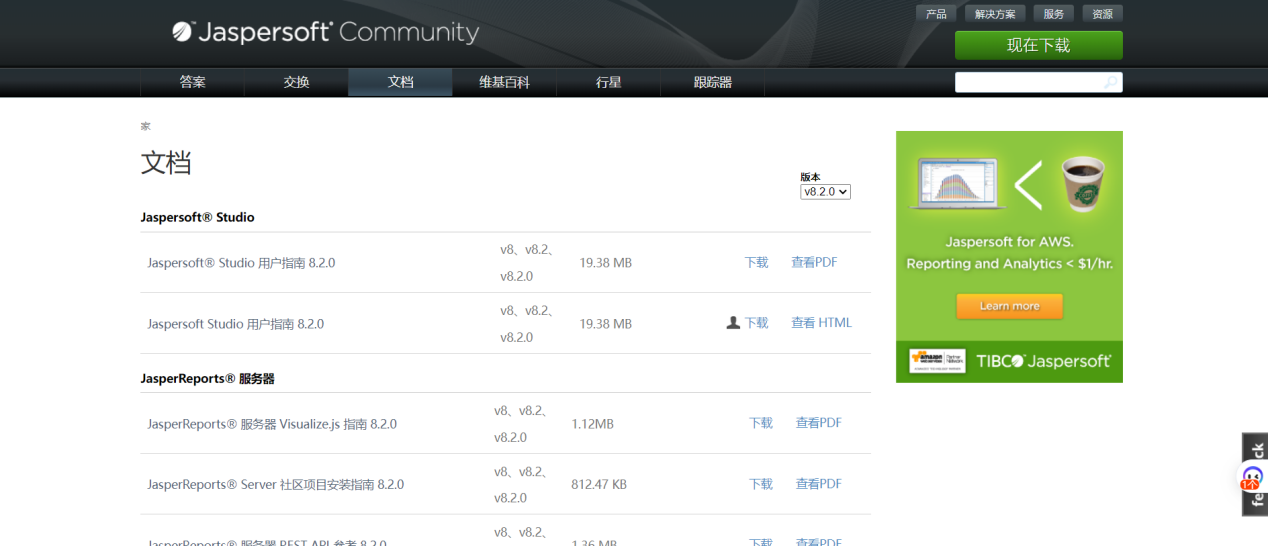This screenshot has height=546, width=1268.
Task: Open the 交换 nav tab
Action: click(297, 82)
